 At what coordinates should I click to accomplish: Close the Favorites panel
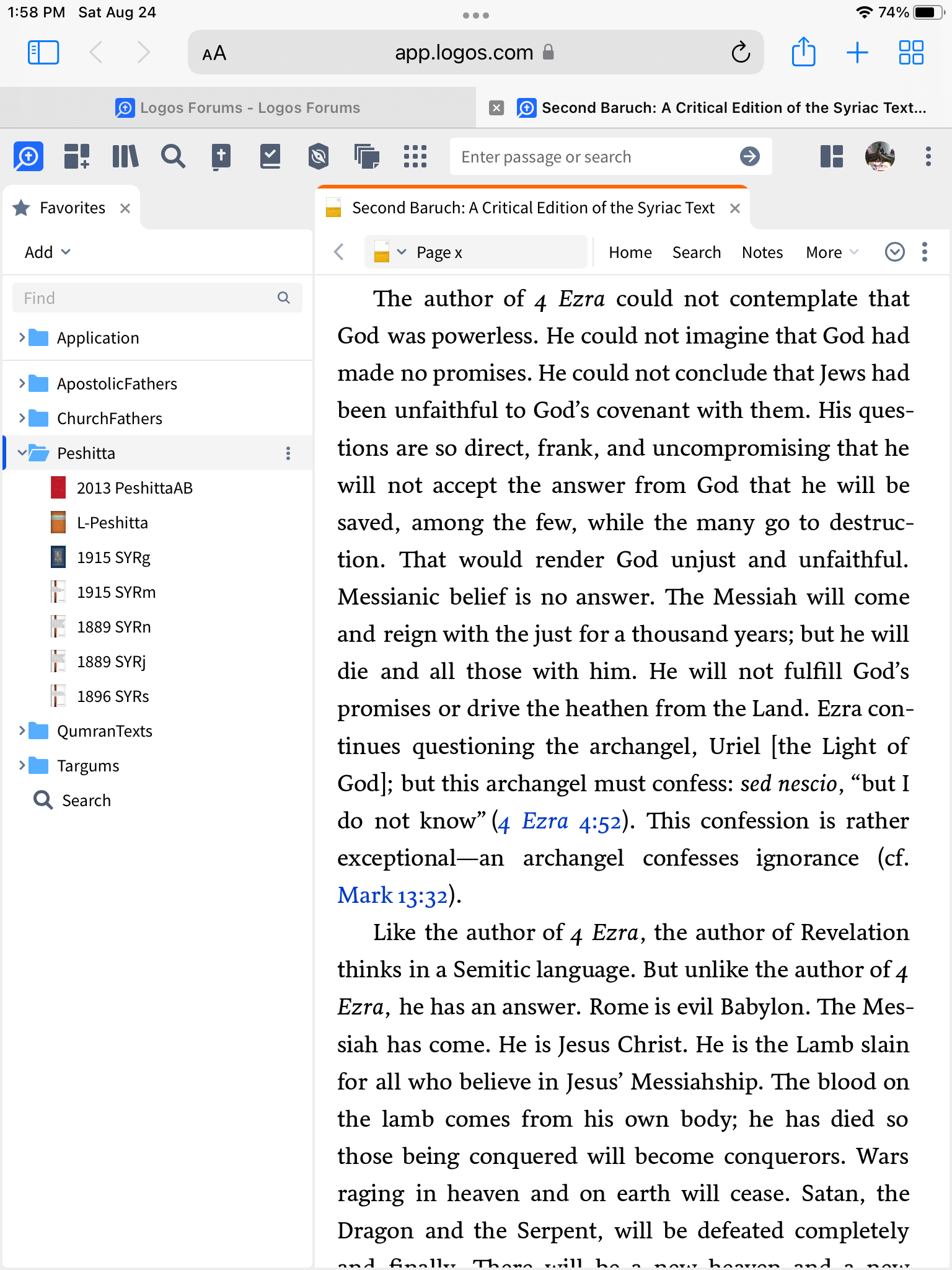(125, 208)
